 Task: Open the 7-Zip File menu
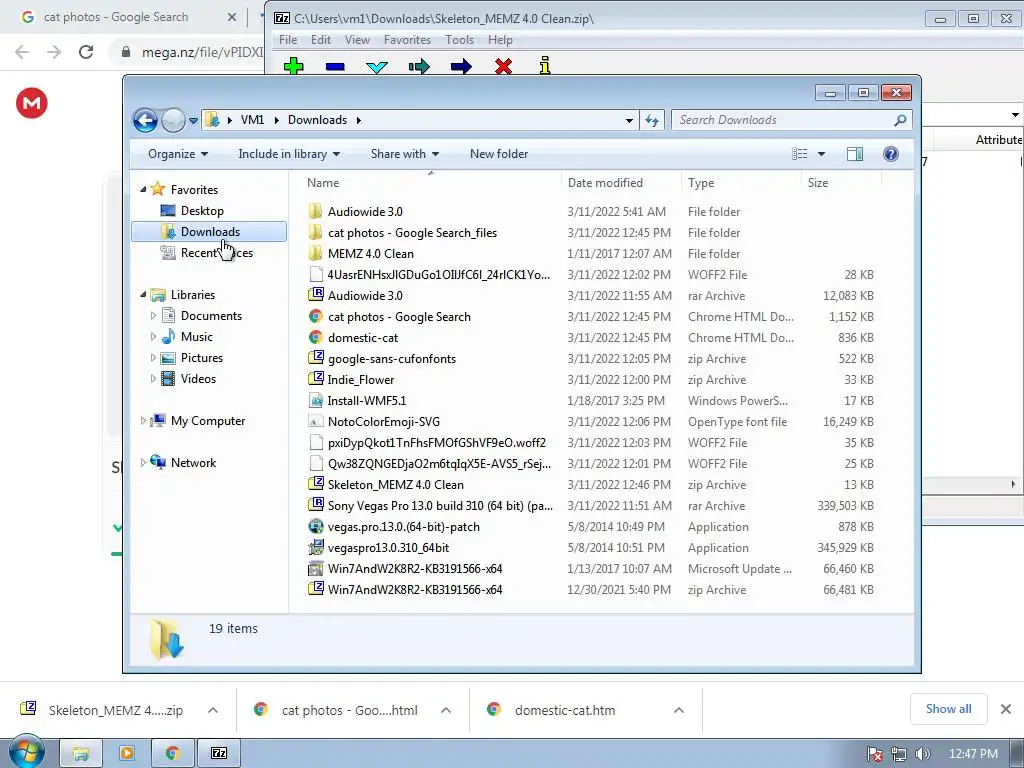(x=288, y=40)
